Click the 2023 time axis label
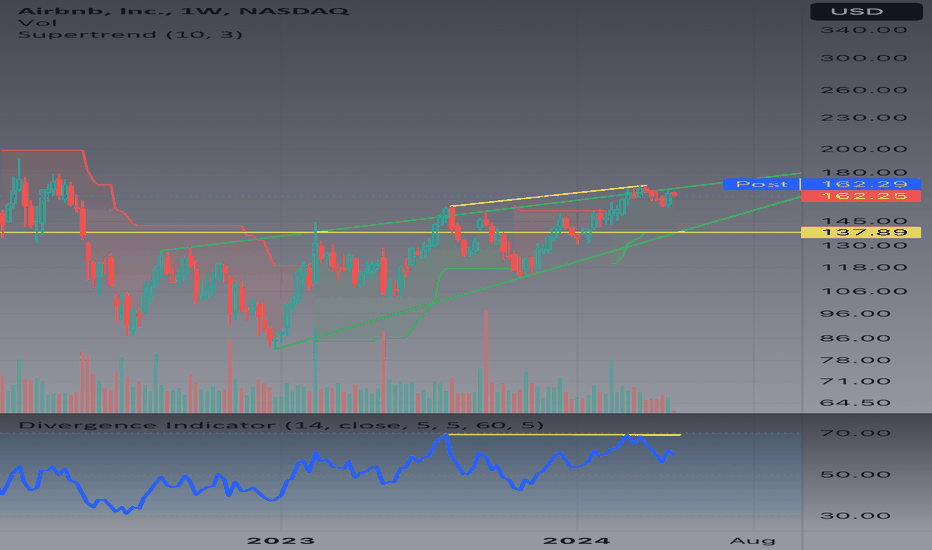Screen dimensions: 932x550 [281, 540]
